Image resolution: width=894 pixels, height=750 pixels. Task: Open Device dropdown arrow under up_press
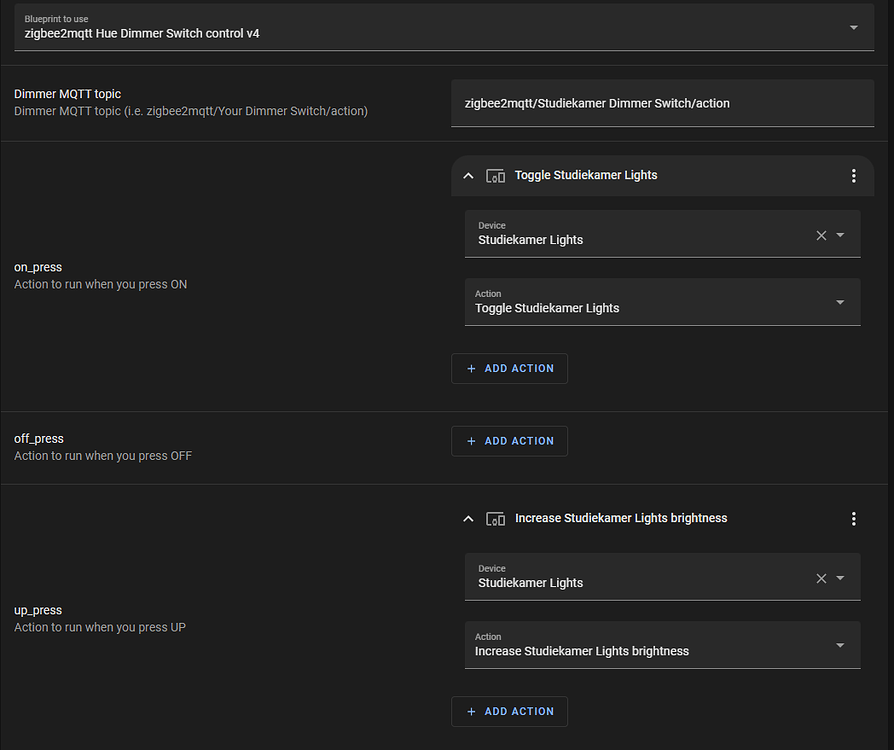click(841, 578)
